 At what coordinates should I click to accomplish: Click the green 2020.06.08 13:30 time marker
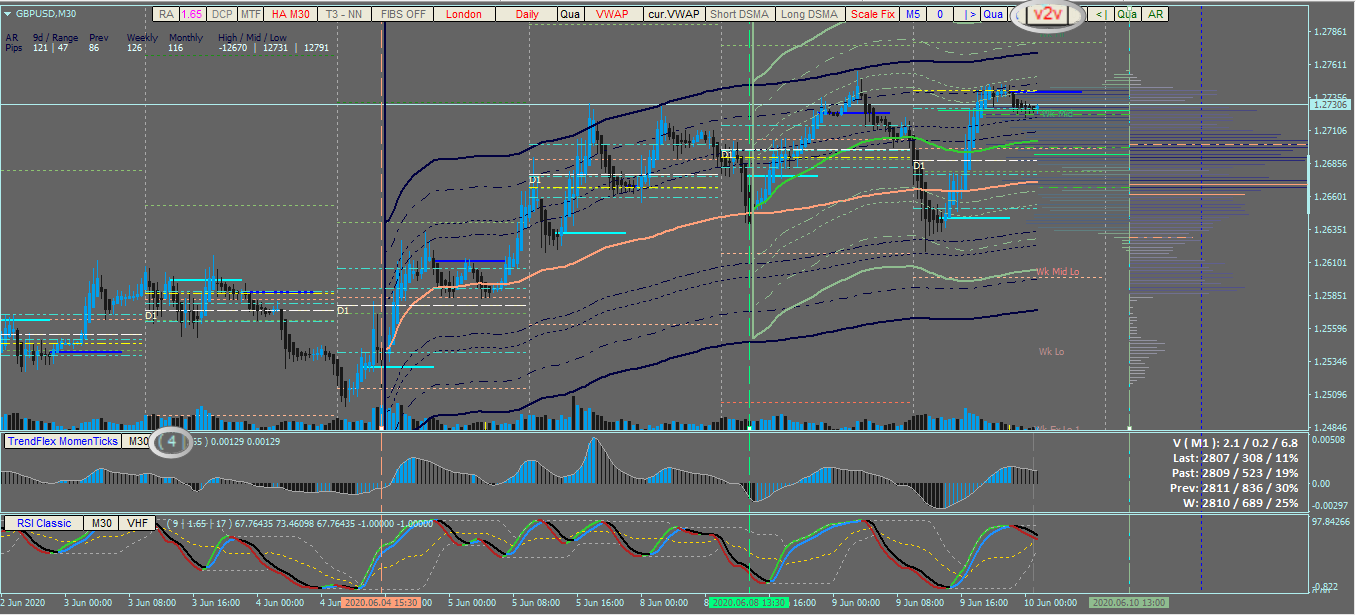click(749, 603)
